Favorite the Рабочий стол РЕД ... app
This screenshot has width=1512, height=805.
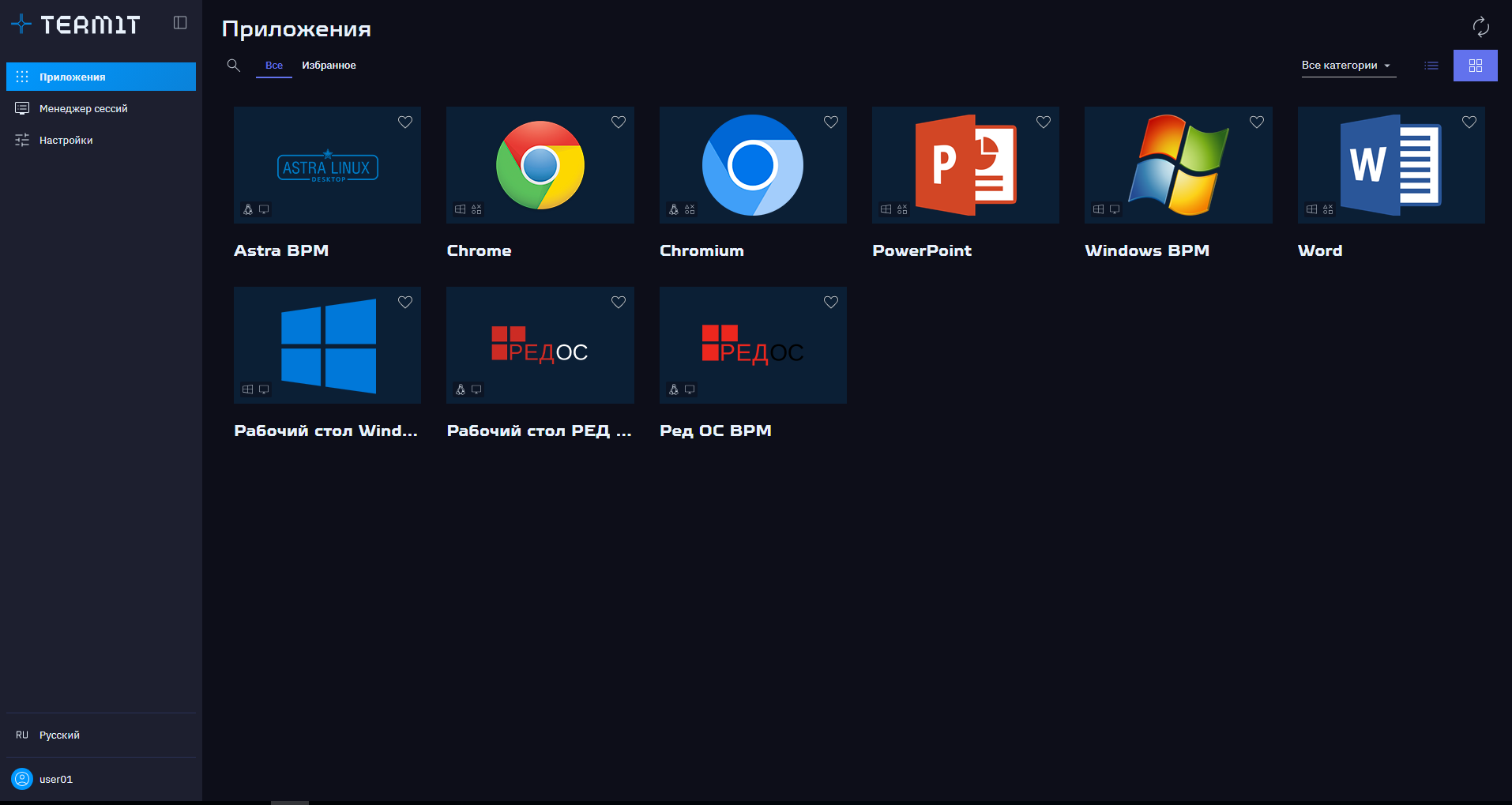pyautogui.click(x=619, y=302)
